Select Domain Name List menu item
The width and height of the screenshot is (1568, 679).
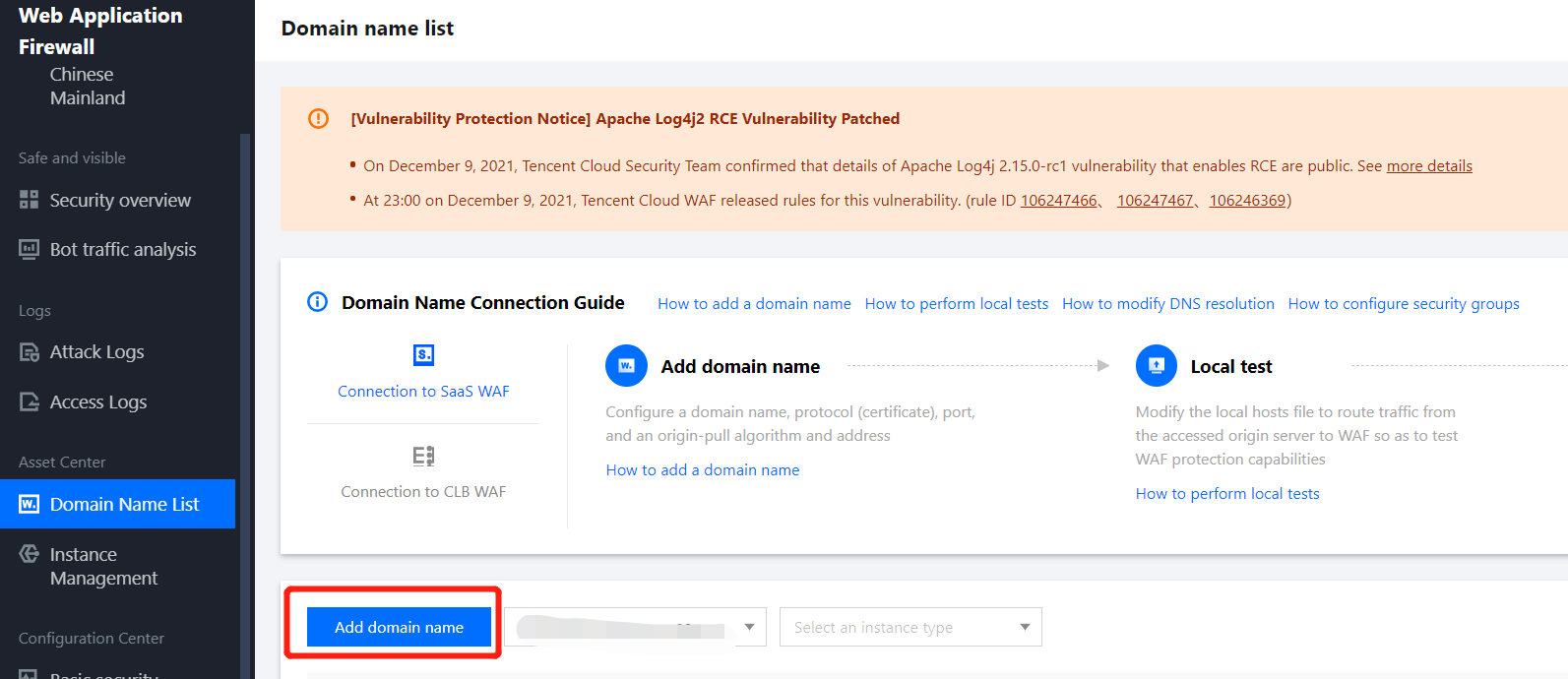(118, 504)
